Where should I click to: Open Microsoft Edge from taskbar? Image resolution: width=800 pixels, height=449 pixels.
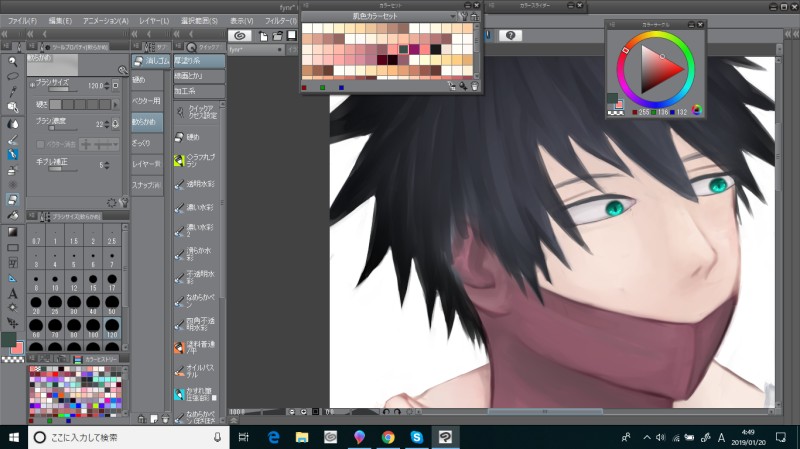coord(273,437)
